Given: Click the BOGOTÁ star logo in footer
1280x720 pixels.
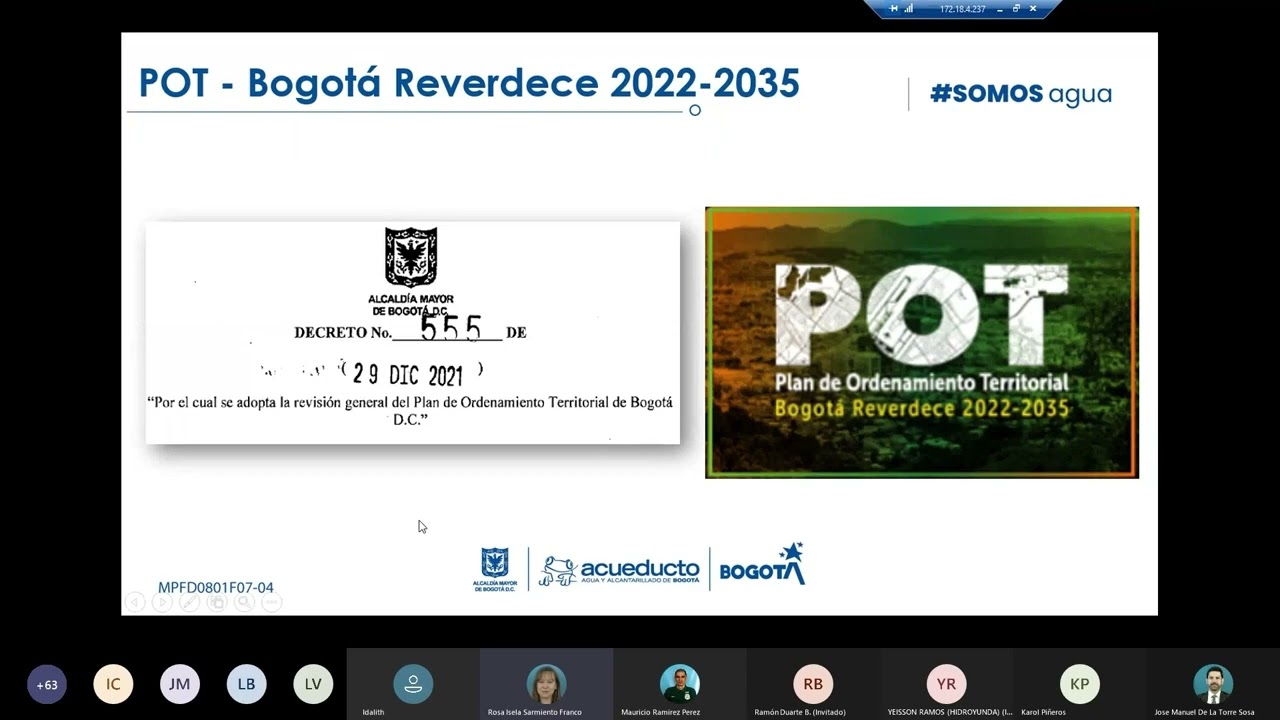Looking at the screenshot, I should tap(762, 565).
